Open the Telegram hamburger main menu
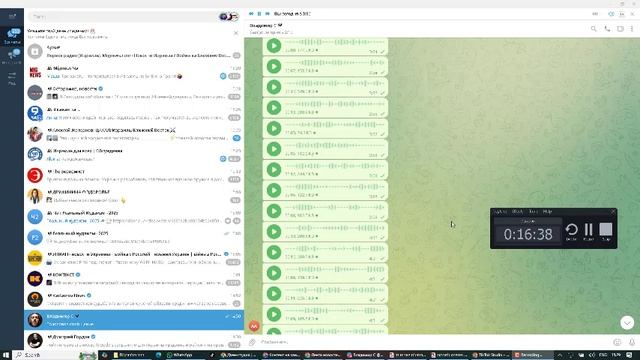640x360 pixels. 12,16
